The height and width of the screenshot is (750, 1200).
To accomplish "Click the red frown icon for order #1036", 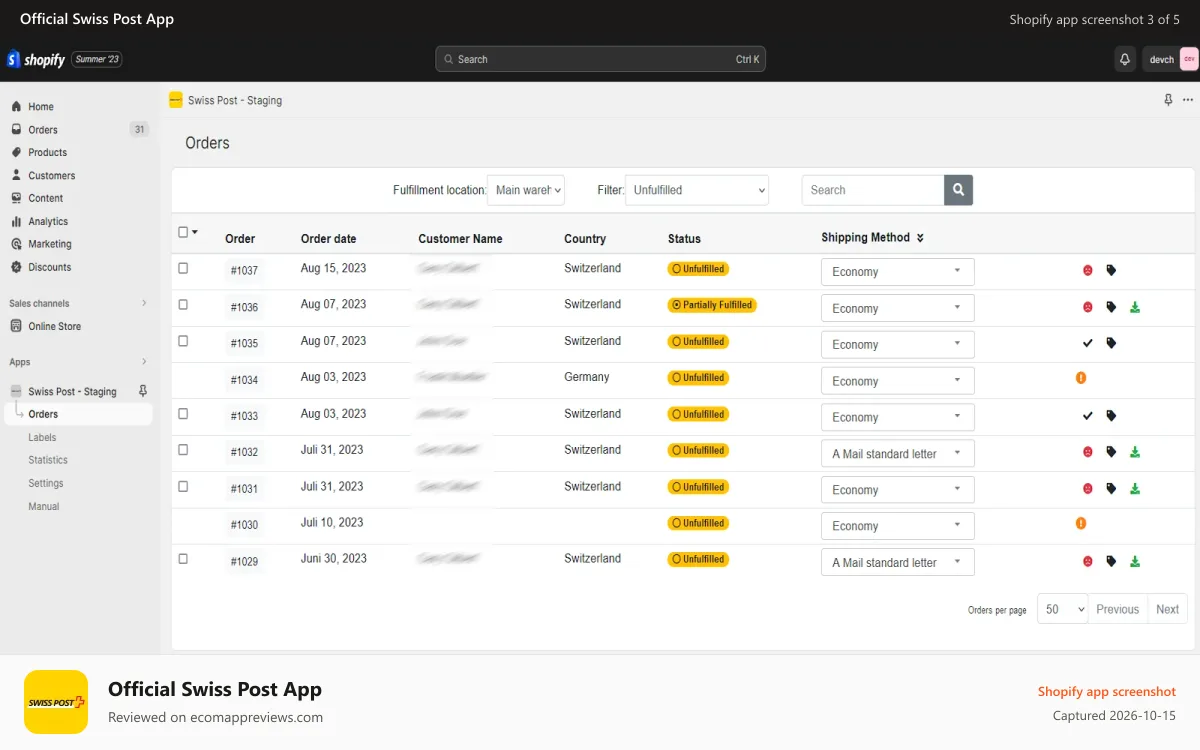I will (x=1088, y=307).
